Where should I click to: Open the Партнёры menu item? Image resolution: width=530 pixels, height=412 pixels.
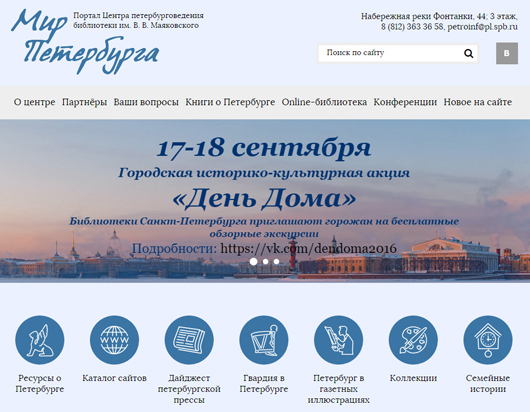coord(85,102)
